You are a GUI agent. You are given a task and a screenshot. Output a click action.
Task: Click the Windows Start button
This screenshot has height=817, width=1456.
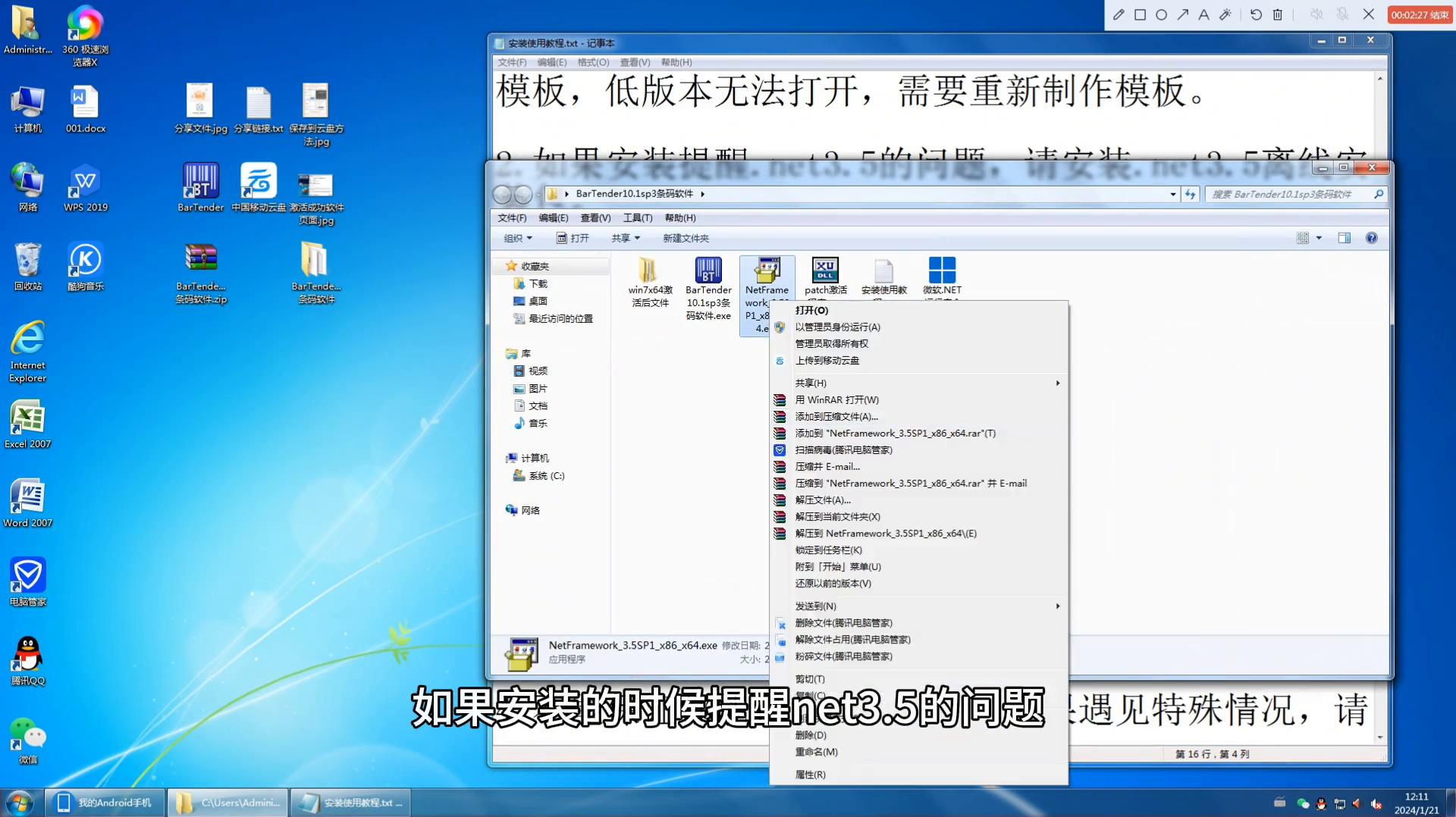point(19,803)
